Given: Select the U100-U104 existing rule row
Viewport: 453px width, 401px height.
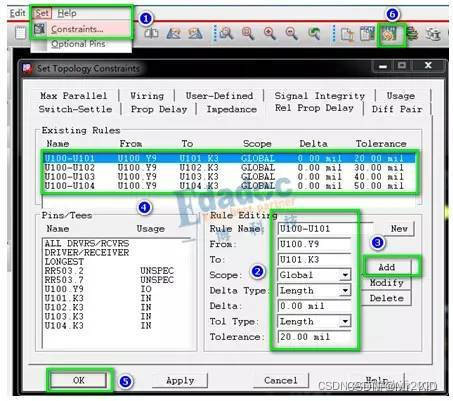Looking at the screenshot, I should click(x=230, y=186).
